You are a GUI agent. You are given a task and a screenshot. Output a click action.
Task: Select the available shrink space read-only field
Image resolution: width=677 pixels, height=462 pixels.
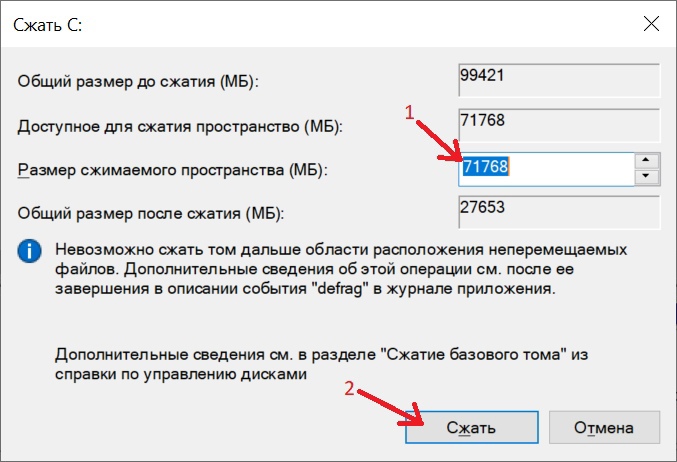556,124
